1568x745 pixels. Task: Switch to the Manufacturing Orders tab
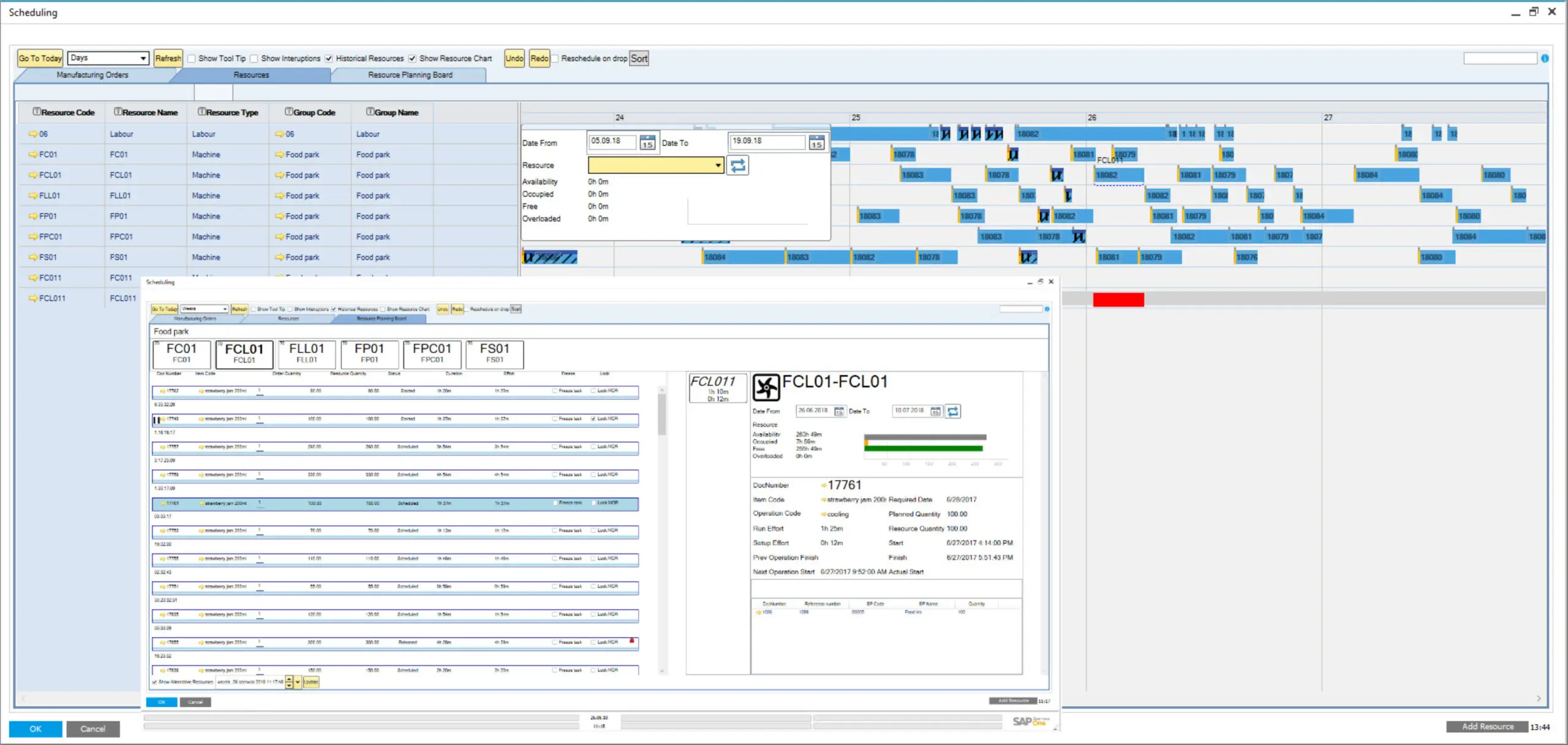coord(92,75)
